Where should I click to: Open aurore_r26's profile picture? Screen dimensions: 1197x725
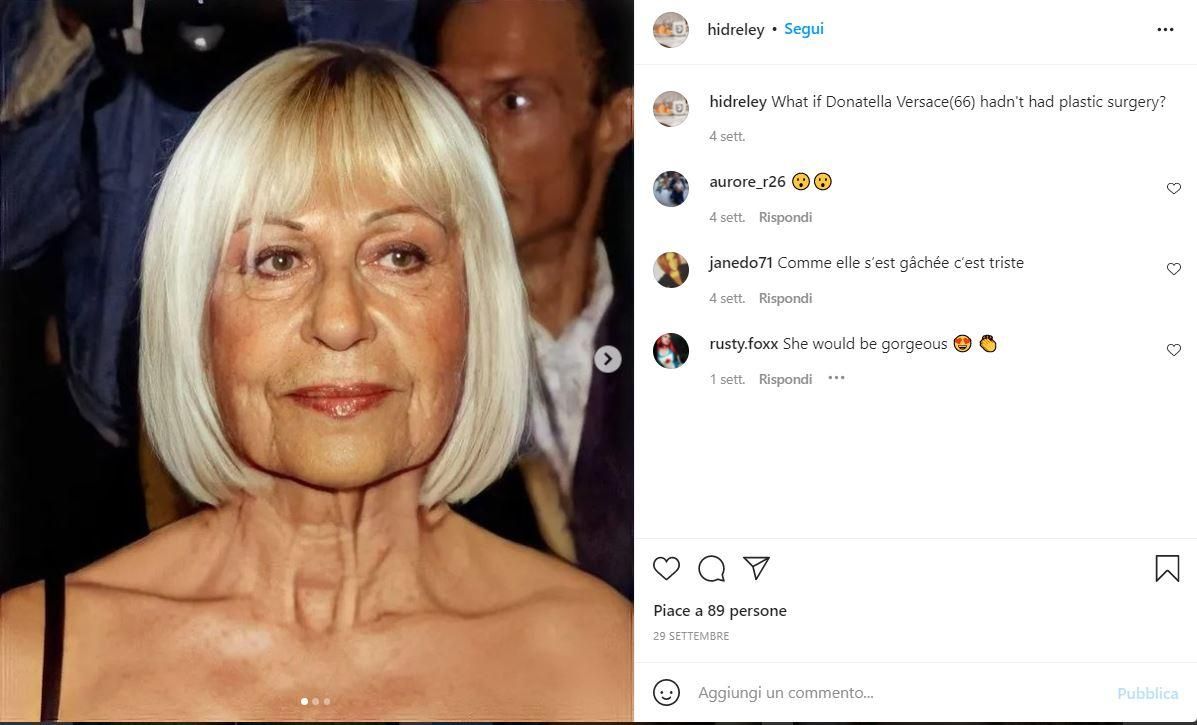point(671,189)
